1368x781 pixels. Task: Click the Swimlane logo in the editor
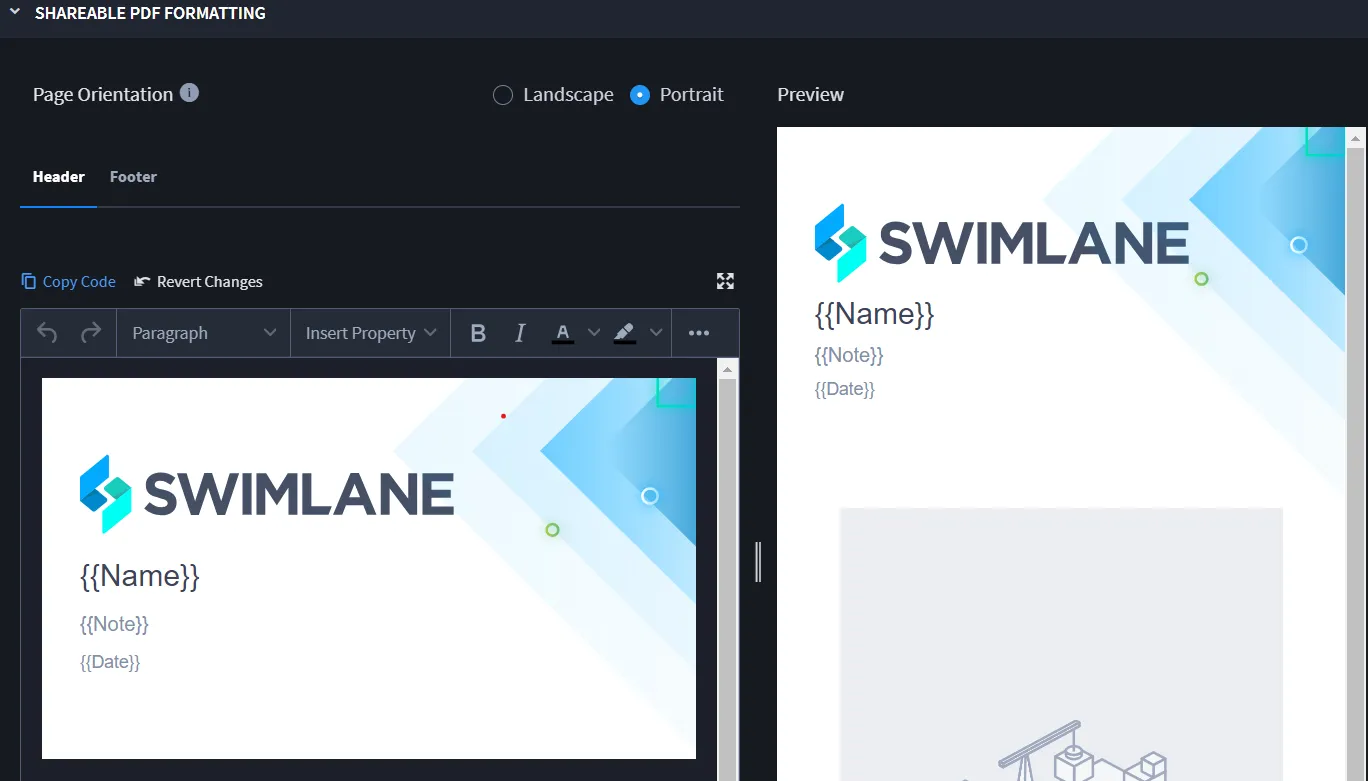(267, 494)
